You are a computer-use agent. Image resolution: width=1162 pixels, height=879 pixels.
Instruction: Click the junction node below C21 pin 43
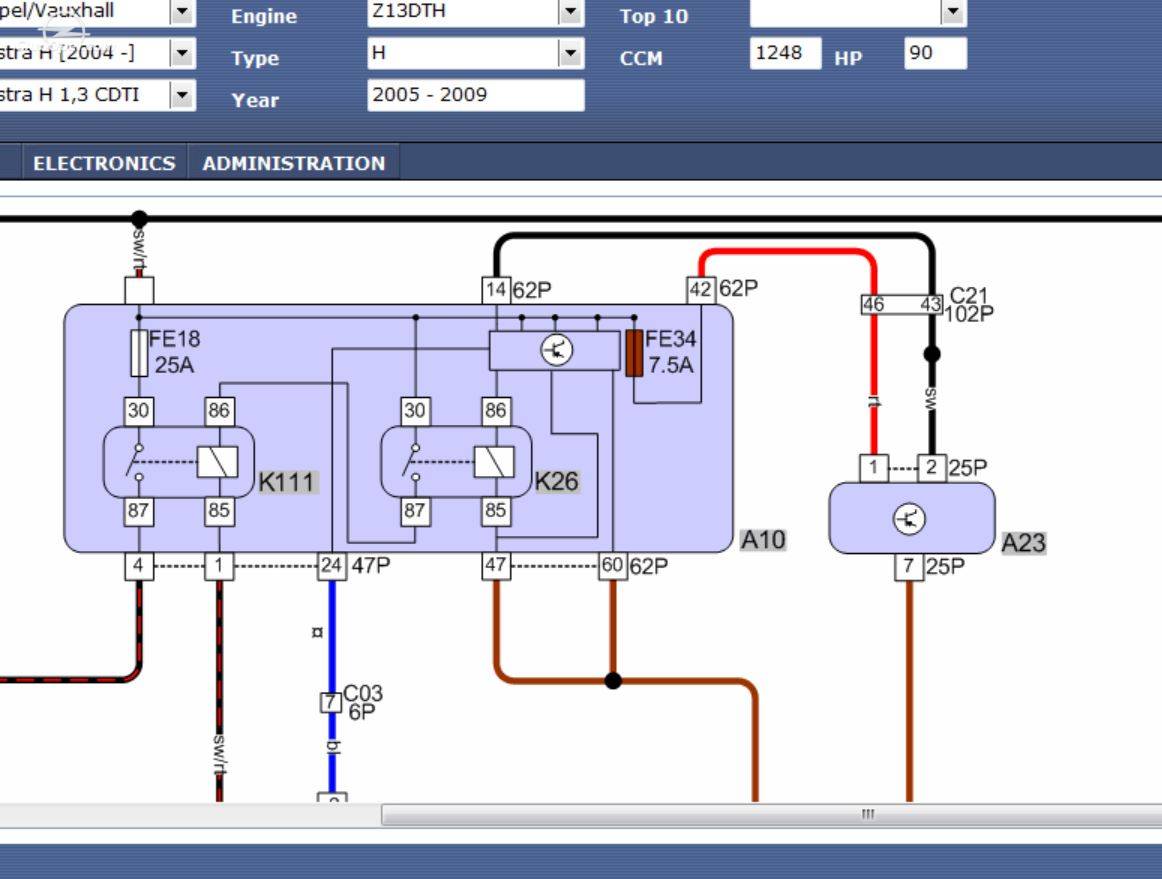tap(932, 354)
